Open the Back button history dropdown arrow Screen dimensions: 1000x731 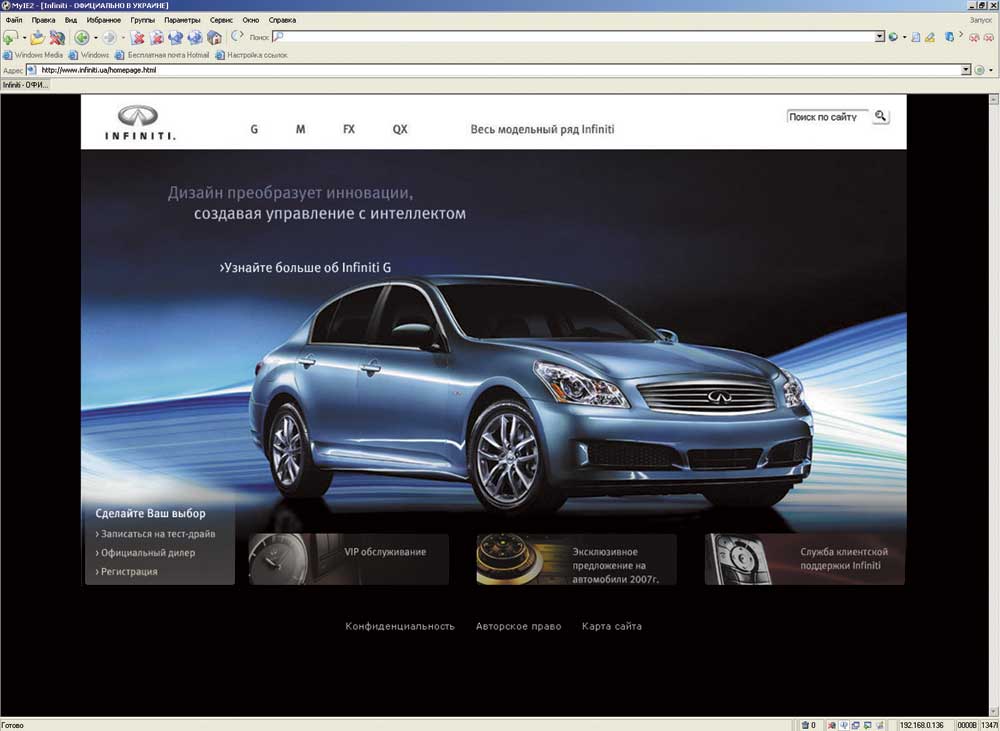(x=95, y=37)
